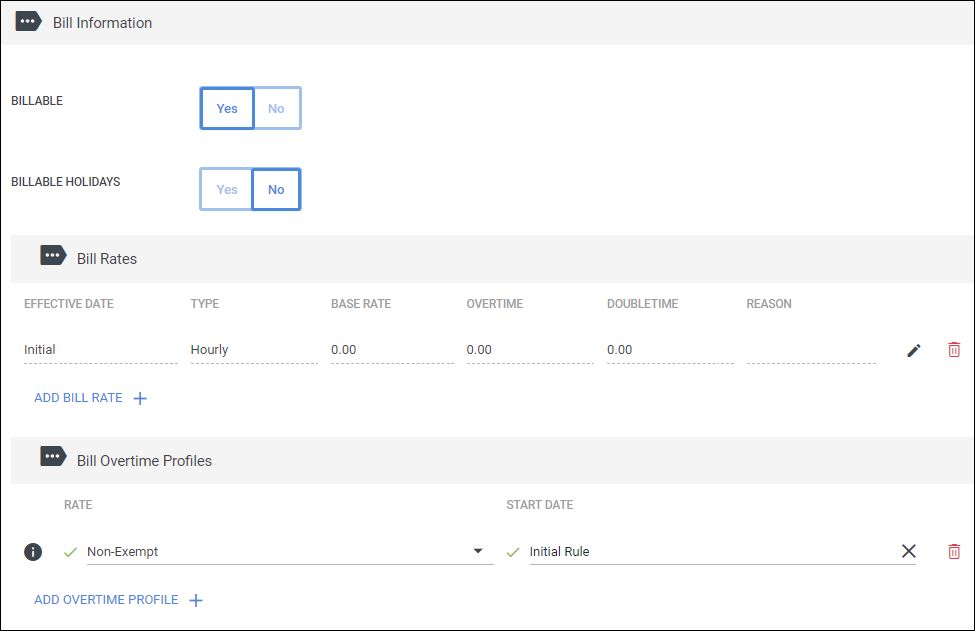This screenshot has width=975, height=631.
Task: Click the Bill Information tag icon
Action: [x=29, y=22]
